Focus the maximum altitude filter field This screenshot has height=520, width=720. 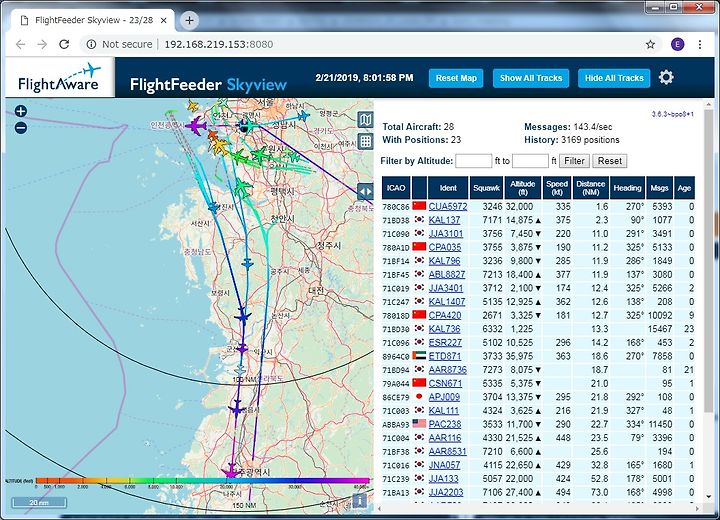530,161
